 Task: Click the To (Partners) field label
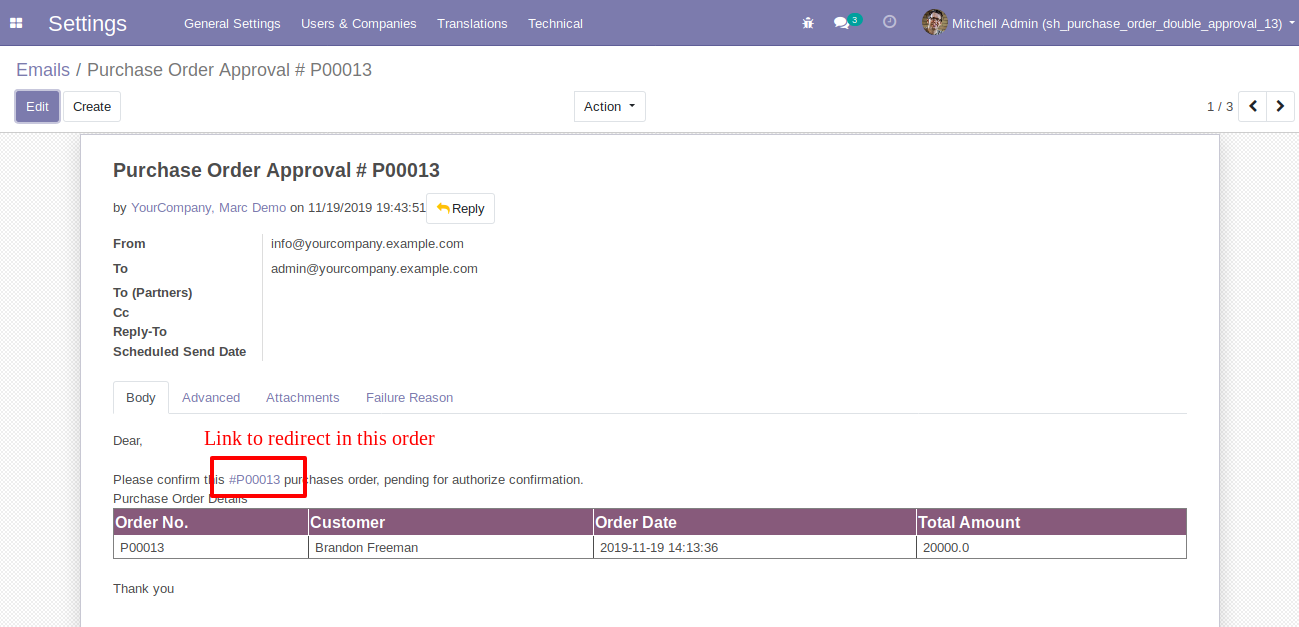click(152, 292)
